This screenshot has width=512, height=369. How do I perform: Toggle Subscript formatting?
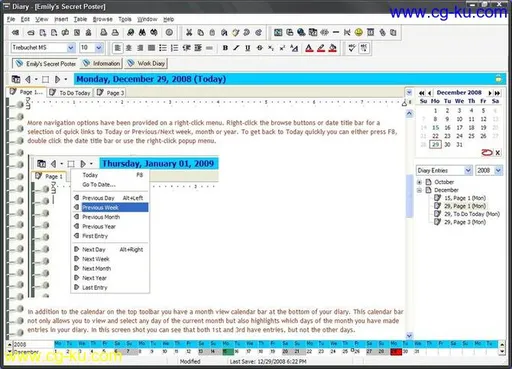pos(271,48)
